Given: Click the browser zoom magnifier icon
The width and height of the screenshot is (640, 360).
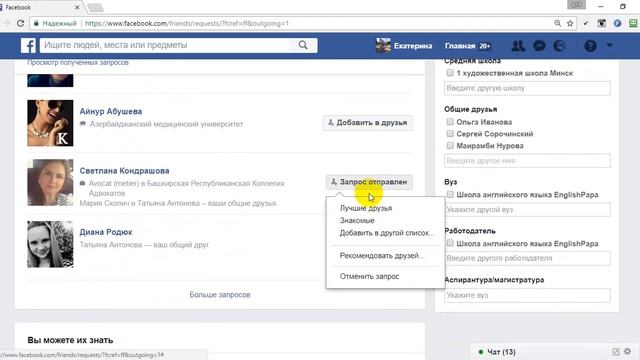Looking at the screenshot, I should coord(558,23).
